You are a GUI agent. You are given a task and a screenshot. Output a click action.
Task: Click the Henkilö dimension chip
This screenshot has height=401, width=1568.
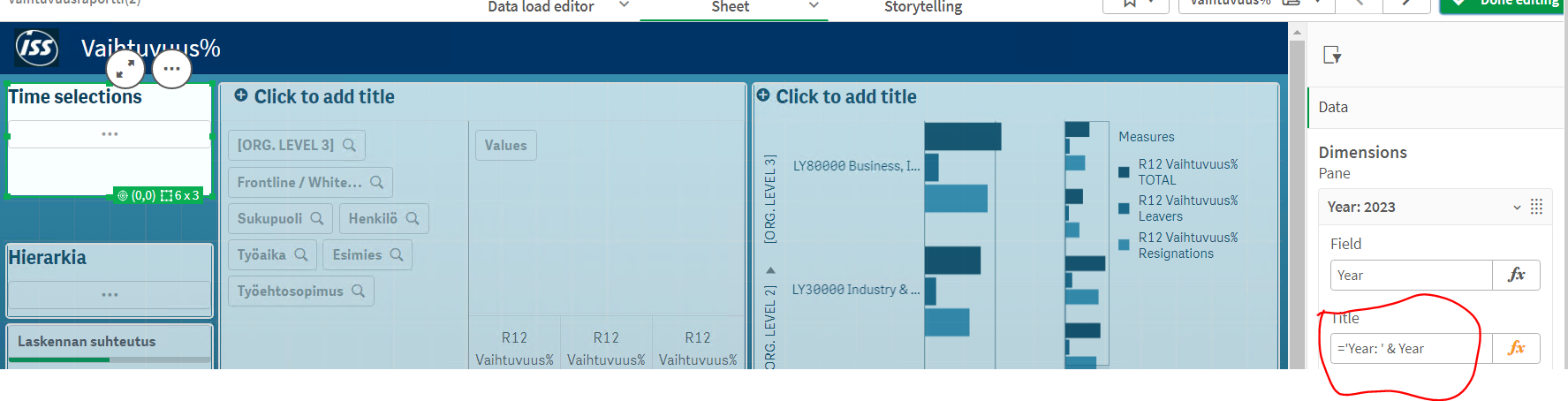[x=373, y=218]
